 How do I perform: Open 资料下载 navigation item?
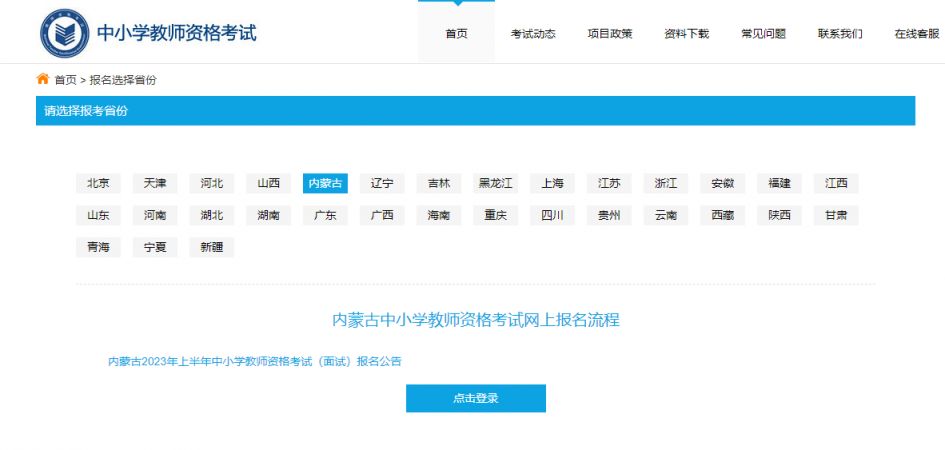coord(686,34)
